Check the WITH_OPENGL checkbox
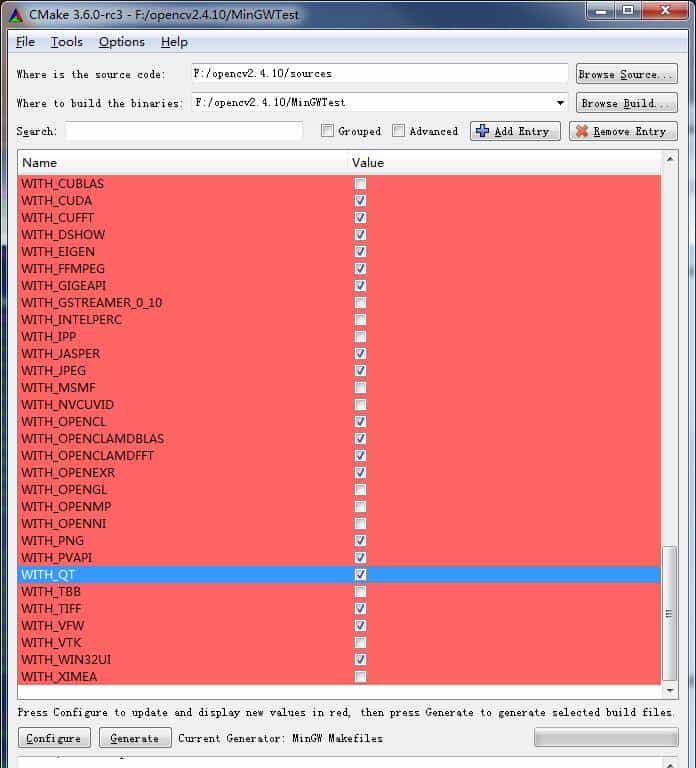696x768 pixels. [360, 489]
